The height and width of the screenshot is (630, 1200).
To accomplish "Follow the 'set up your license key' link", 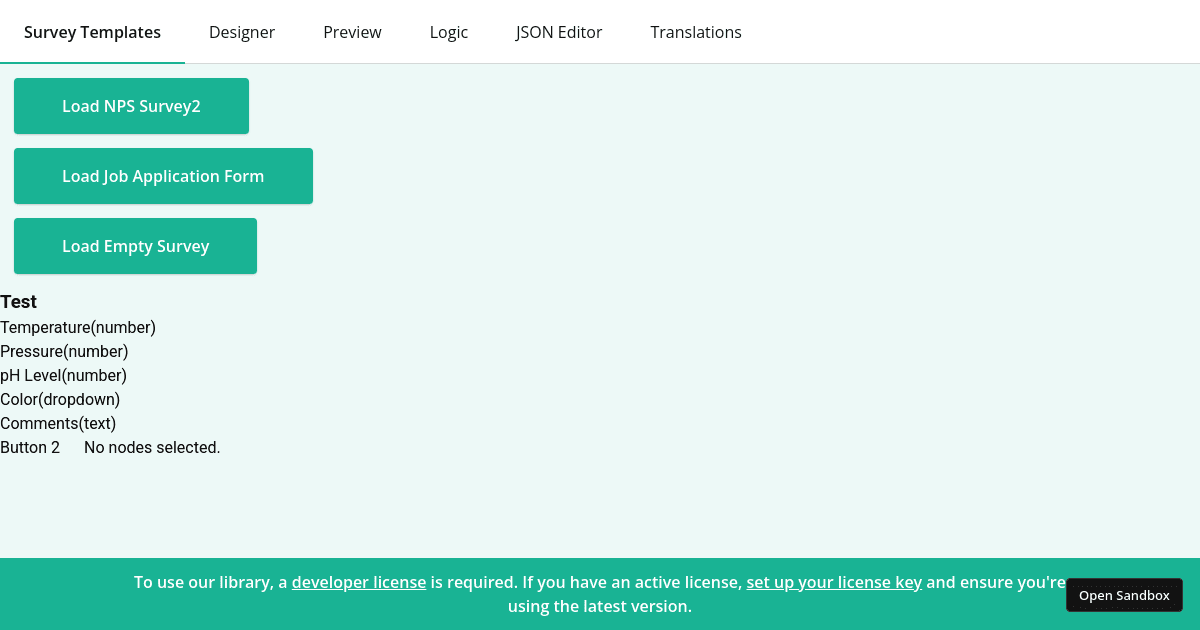I will (834, 582).
